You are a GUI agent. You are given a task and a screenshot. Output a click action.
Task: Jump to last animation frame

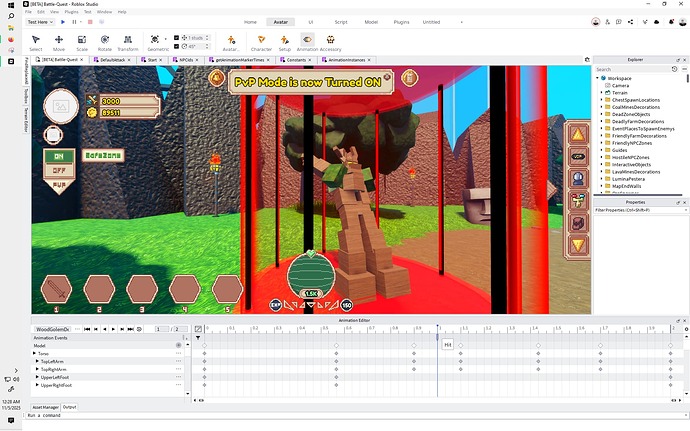click(x=130, y=329)
